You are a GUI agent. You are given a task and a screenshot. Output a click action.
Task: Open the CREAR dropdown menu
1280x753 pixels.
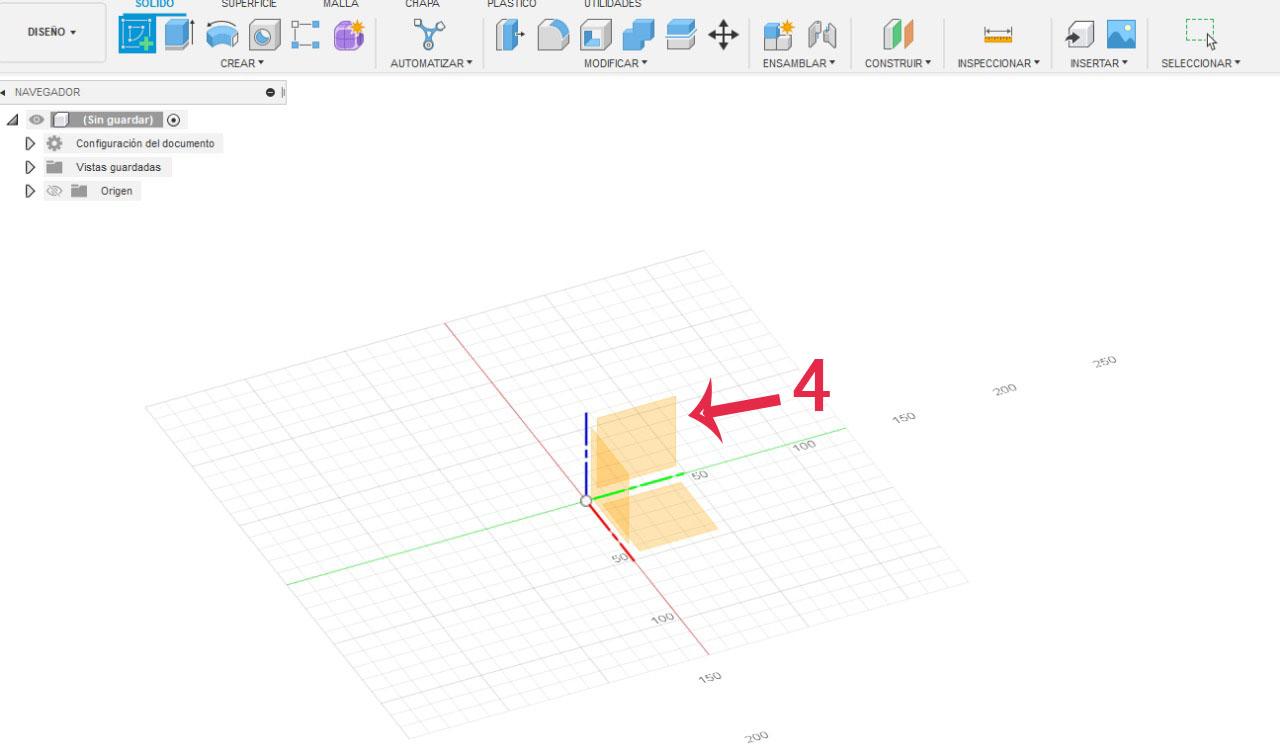(242, 63)
